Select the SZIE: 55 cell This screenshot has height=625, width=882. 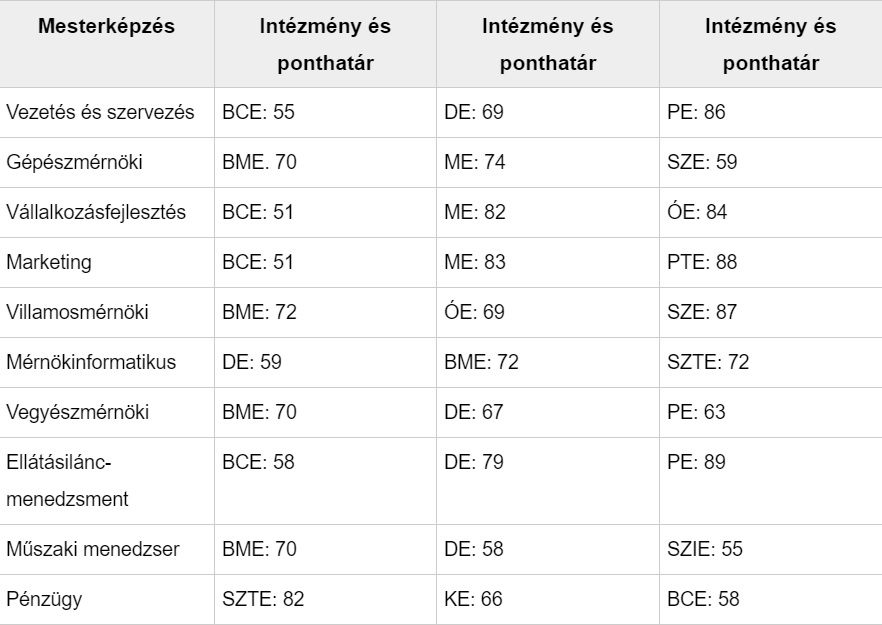click(704, 548)
